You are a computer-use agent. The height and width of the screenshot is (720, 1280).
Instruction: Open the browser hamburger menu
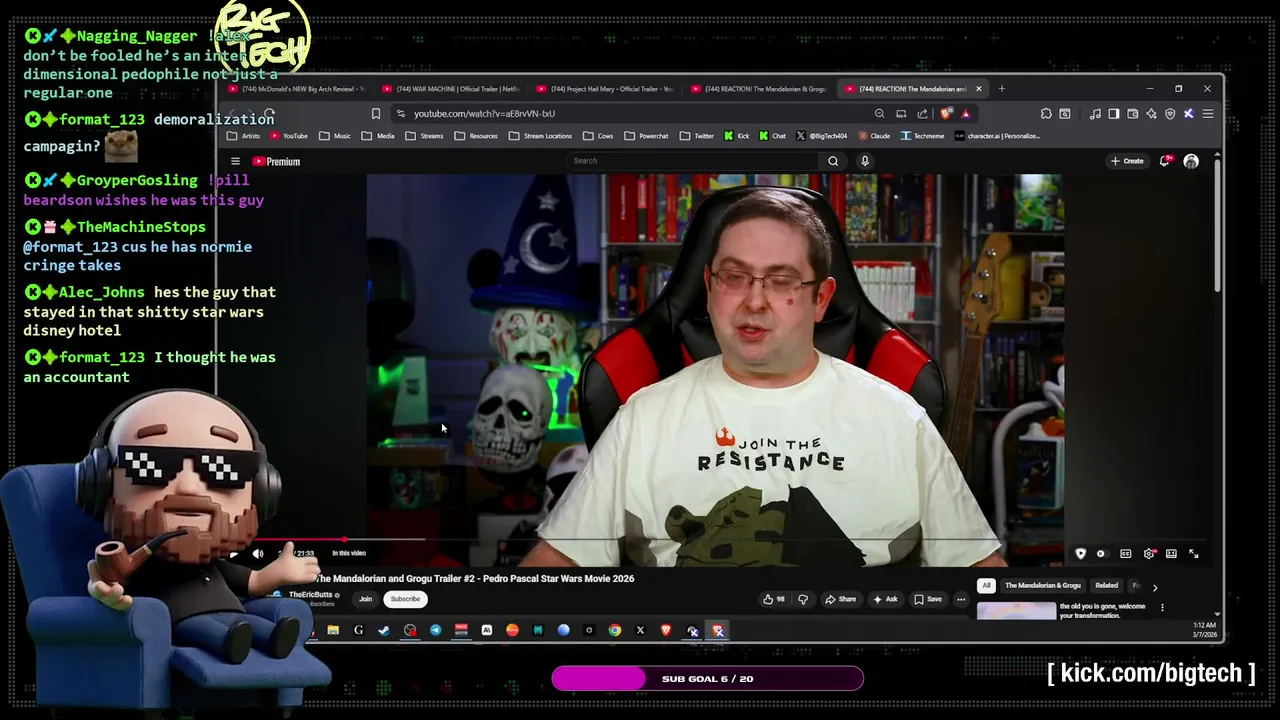tap(1208, 114)
